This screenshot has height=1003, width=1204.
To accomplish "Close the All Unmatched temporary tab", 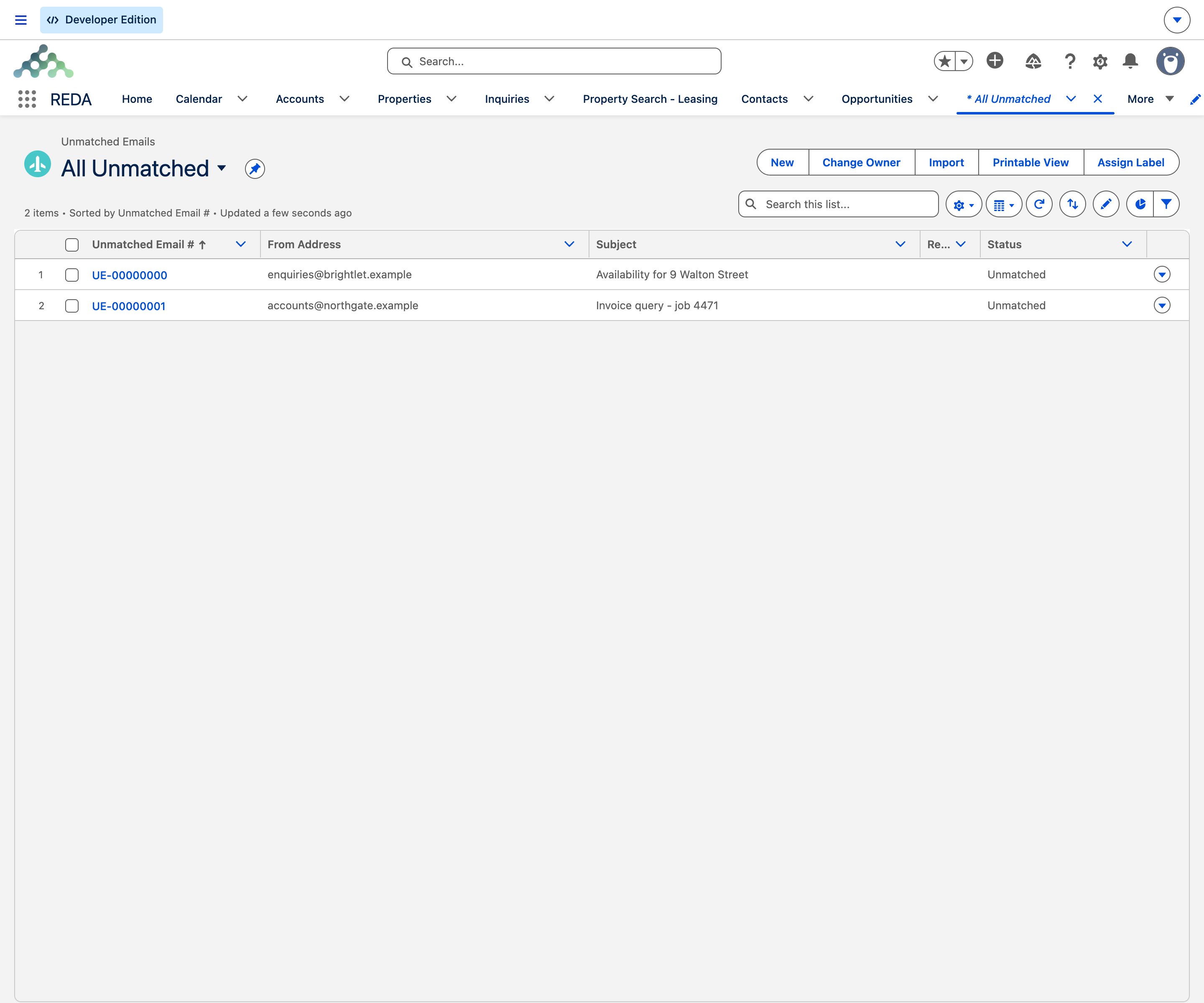I will coord(1098,99).
